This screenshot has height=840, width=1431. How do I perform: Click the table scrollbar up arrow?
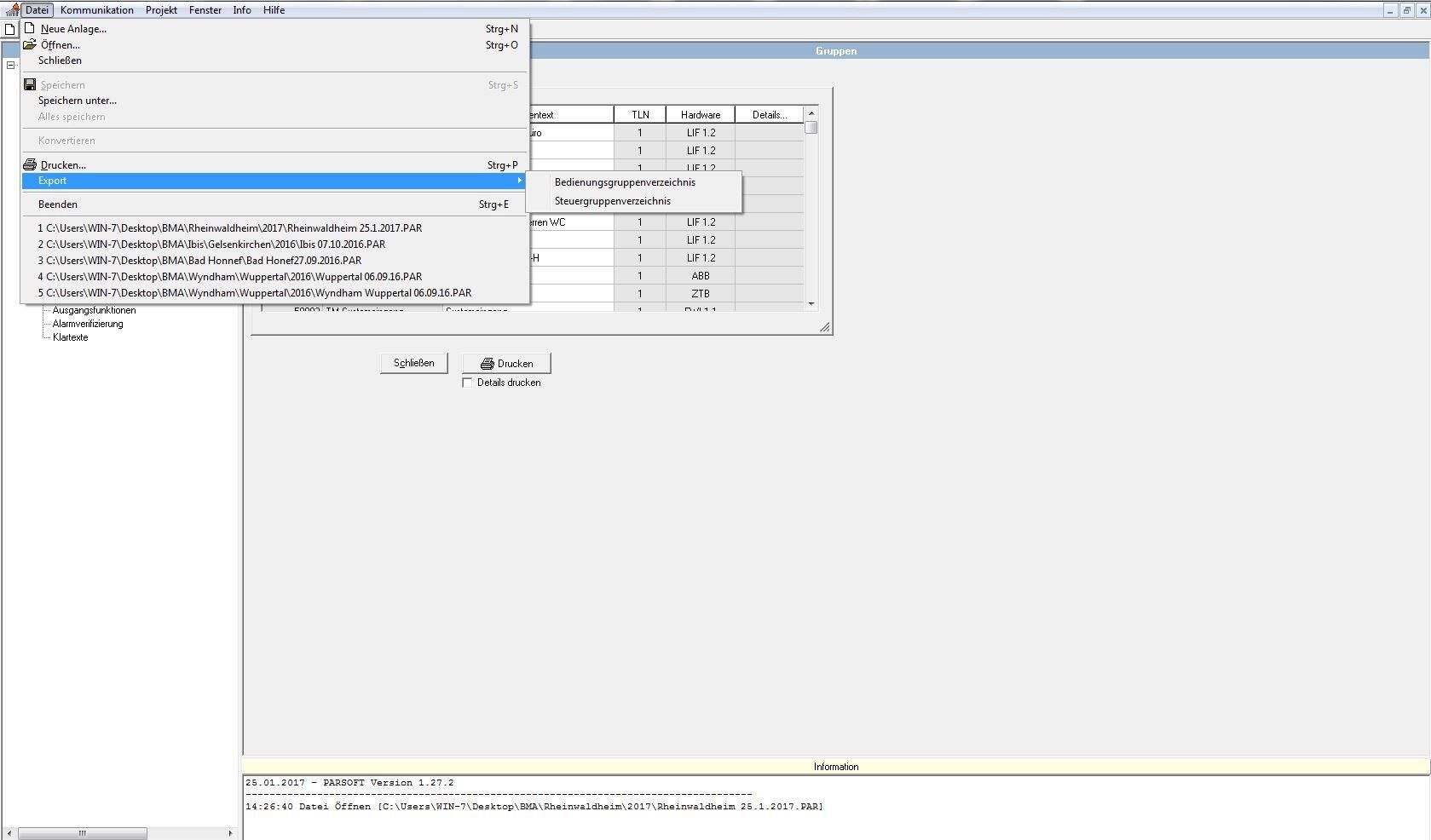coord(811,113)
